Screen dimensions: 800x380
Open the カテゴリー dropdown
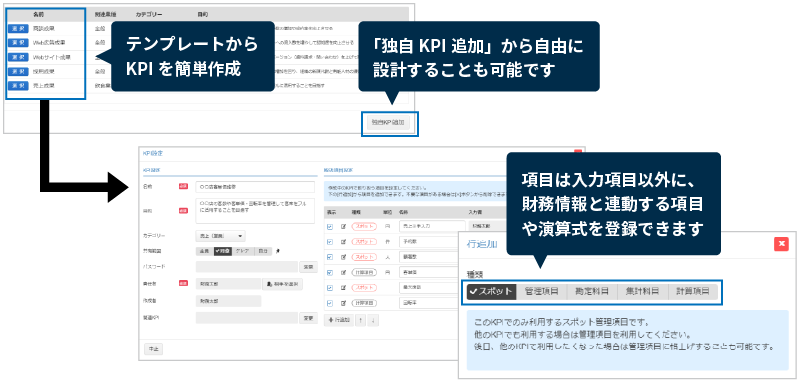tap(220, 236)
